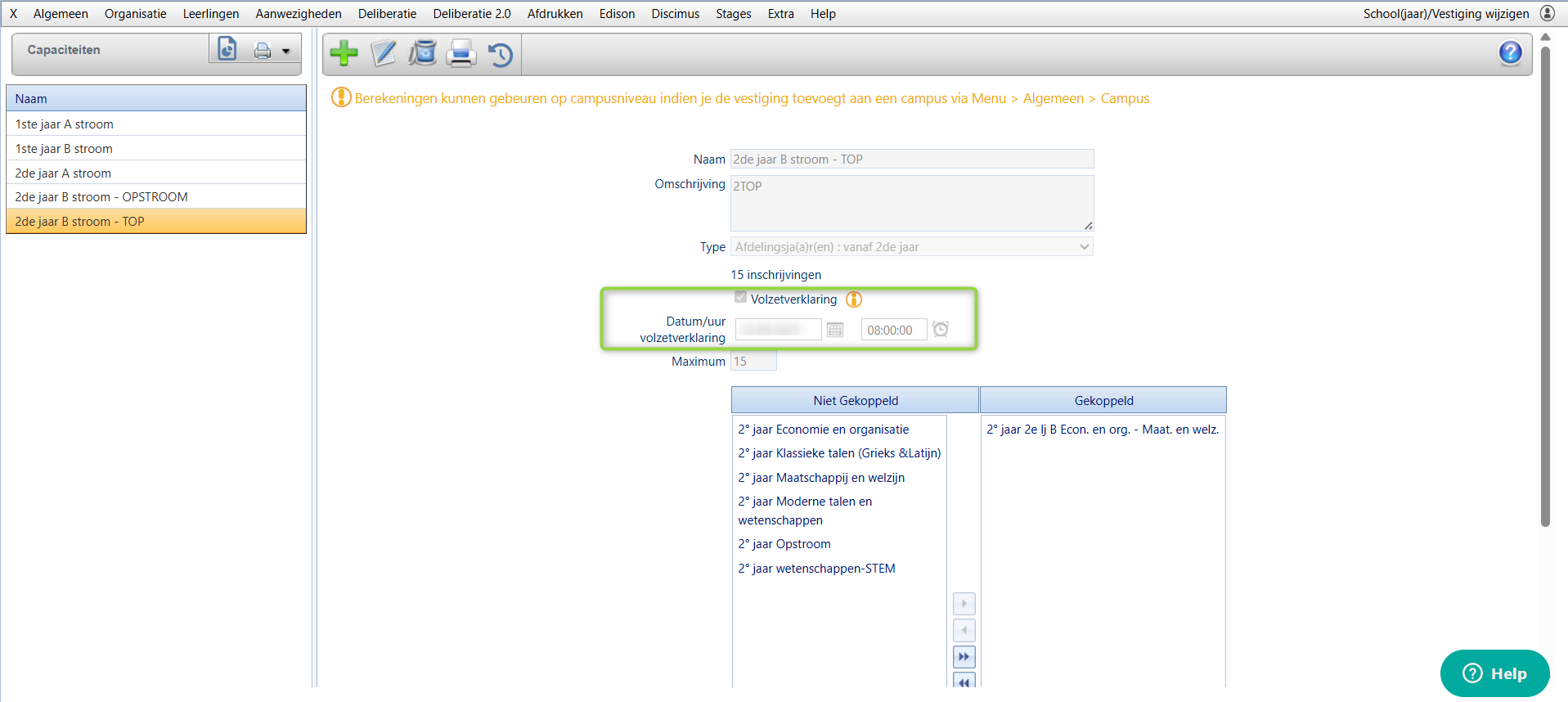Toggle the Volzetverklaring checkbox
The height and width of the screenshot is (702, 1568).
(x=740, y=297)
